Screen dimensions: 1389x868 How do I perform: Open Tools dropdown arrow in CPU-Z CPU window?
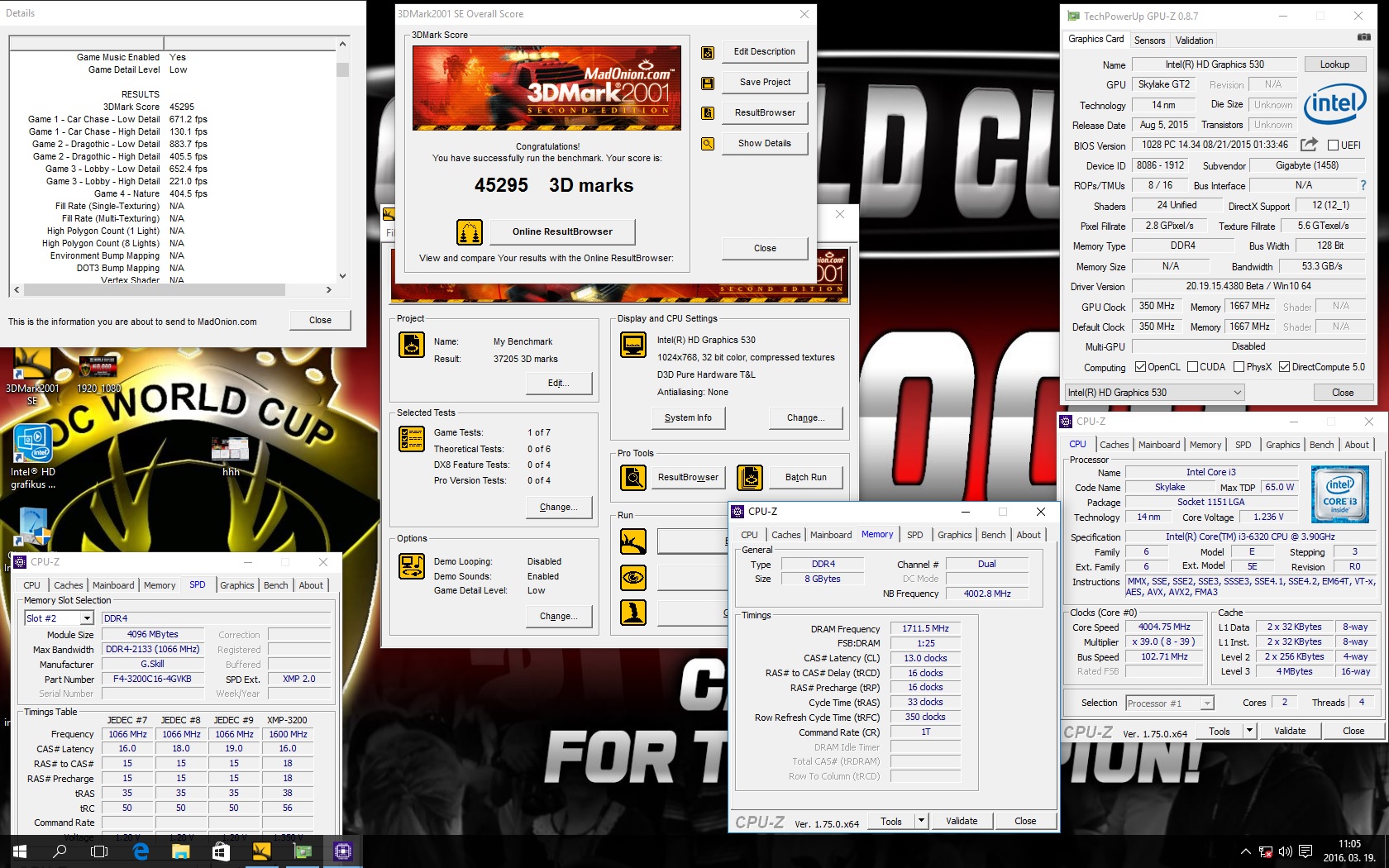tap(1249, 731)
